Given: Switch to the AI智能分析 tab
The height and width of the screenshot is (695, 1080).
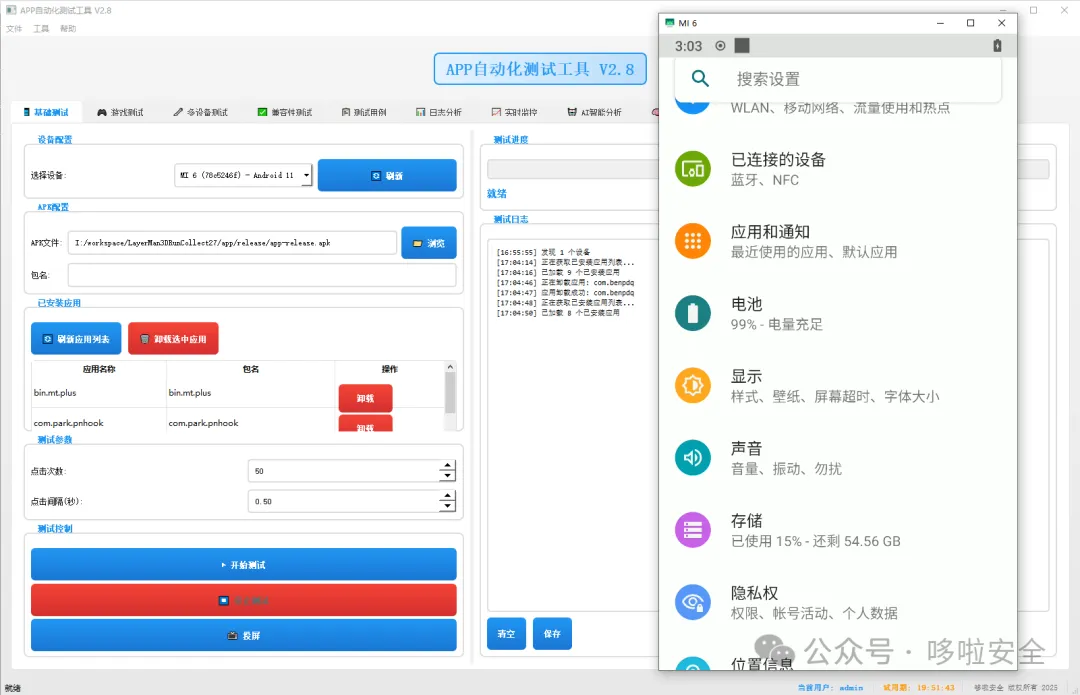Looking at the screenshot, I should click(x=595, y=112).
